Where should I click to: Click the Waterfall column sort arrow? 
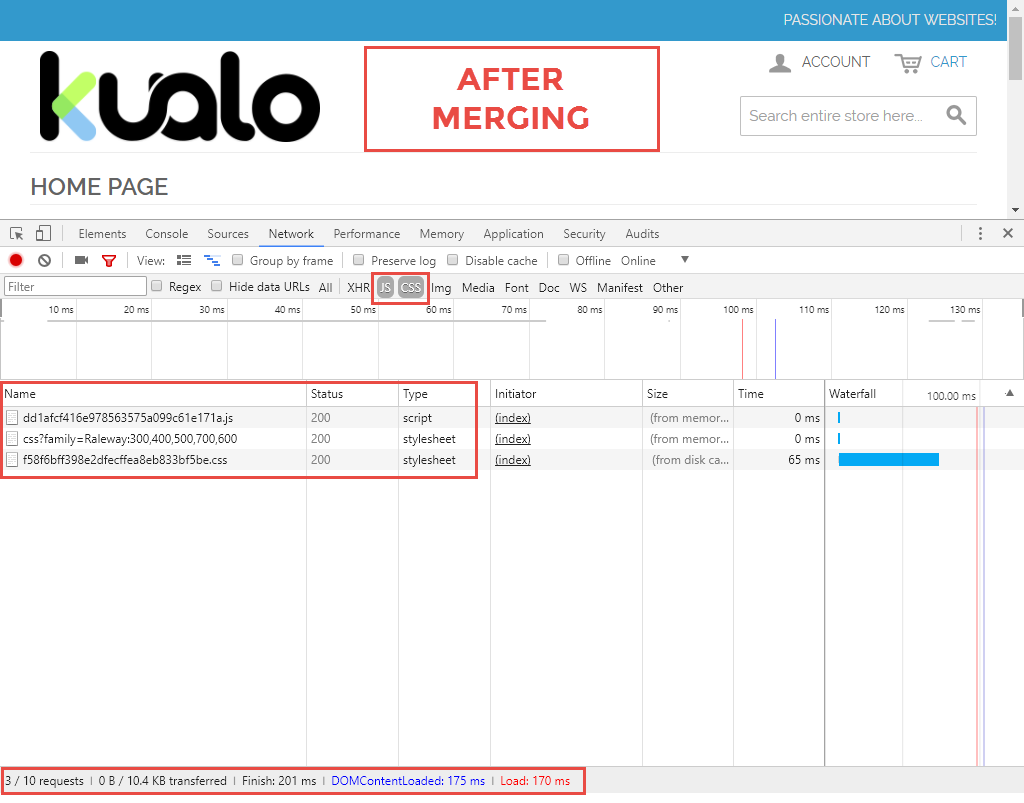pyautogui.click(x=1008, y=394)
